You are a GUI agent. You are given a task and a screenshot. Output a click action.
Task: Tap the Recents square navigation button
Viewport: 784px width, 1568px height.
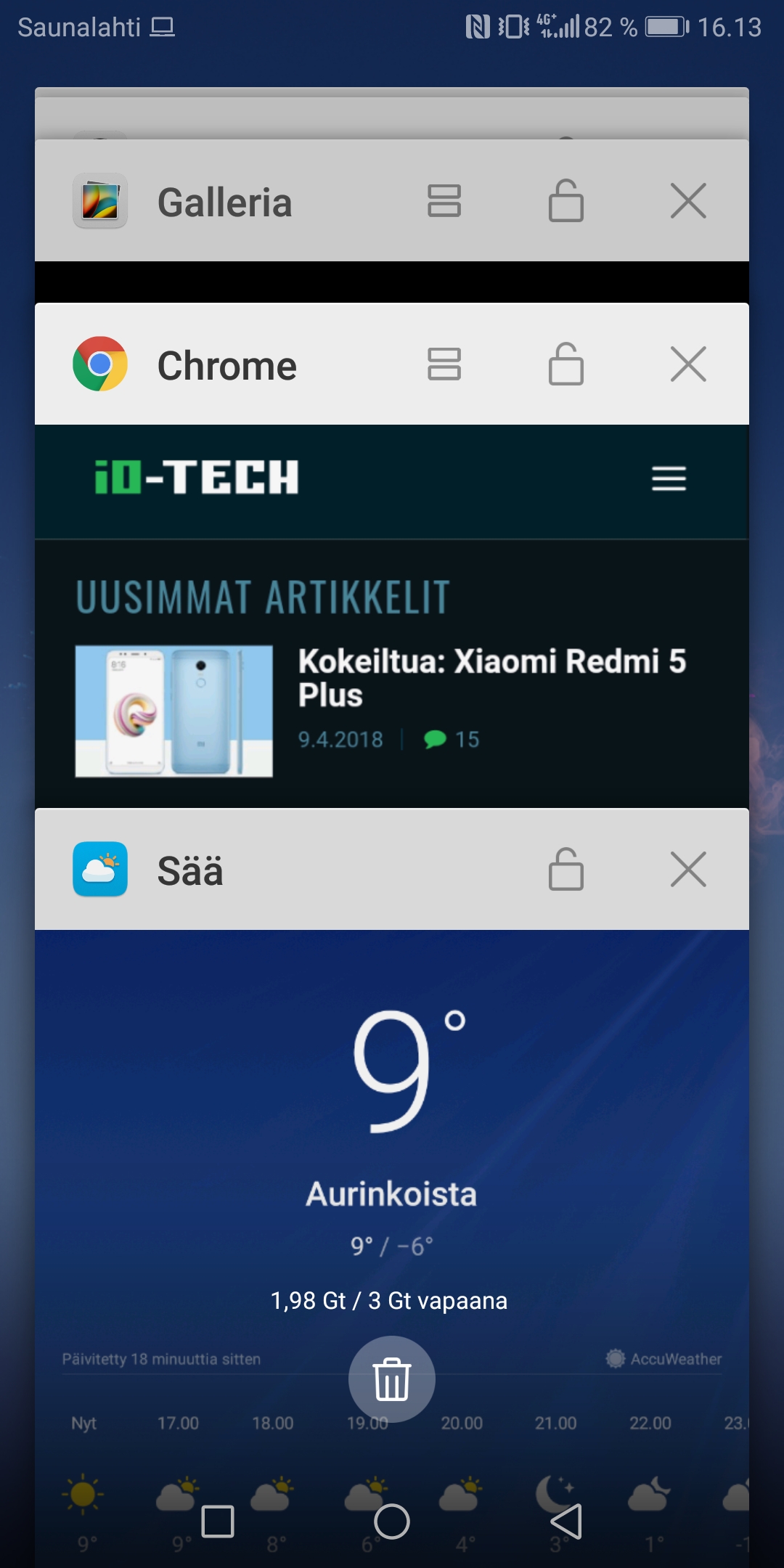point(218,1522)
